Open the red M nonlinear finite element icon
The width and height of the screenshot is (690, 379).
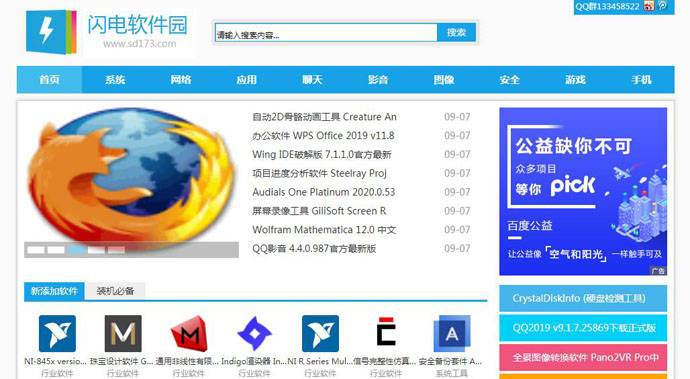click(x=189, y=333)
